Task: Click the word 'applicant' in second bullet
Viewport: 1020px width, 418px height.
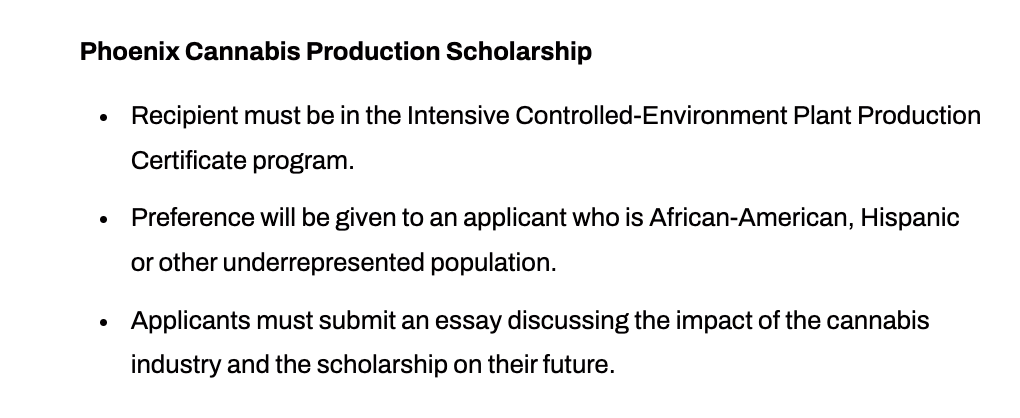Action: pyautogui.click(x=515, y=218)
